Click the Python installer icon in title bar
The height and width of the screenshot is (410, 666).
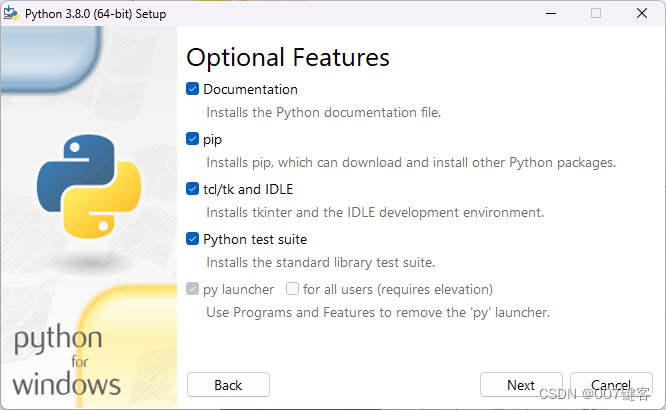pyautogui.click(x=11, y=14)
